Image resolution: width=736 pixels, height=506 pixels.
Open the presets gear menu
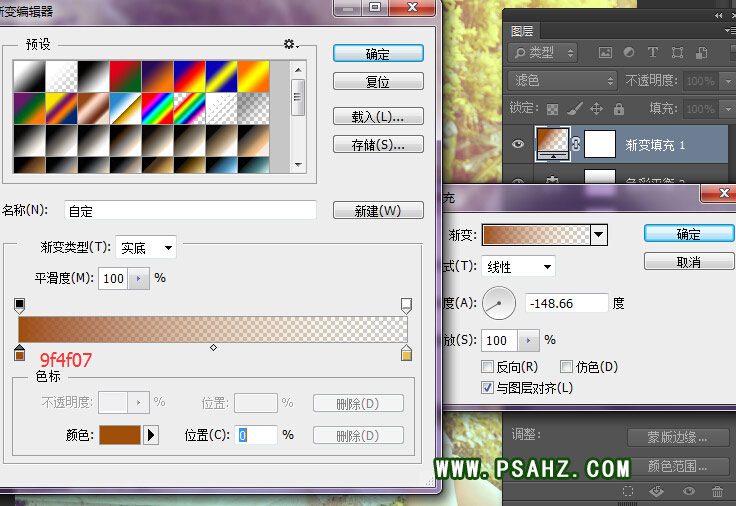(290, 44)
